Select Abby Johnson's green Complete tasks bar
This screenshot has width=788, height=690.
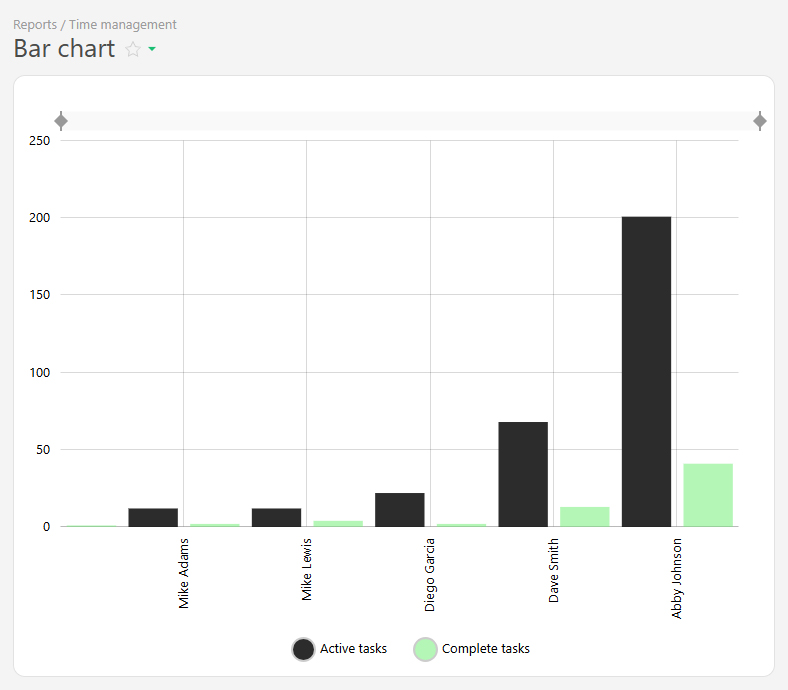(708, 495)
